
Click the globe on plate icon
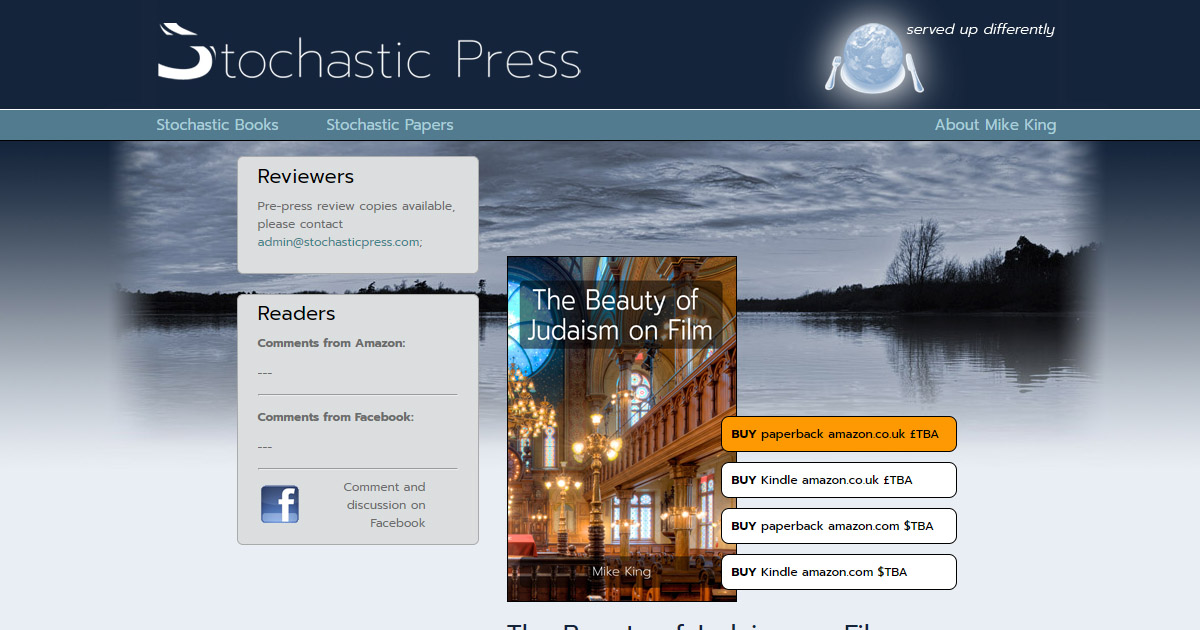tap(873, 56)
